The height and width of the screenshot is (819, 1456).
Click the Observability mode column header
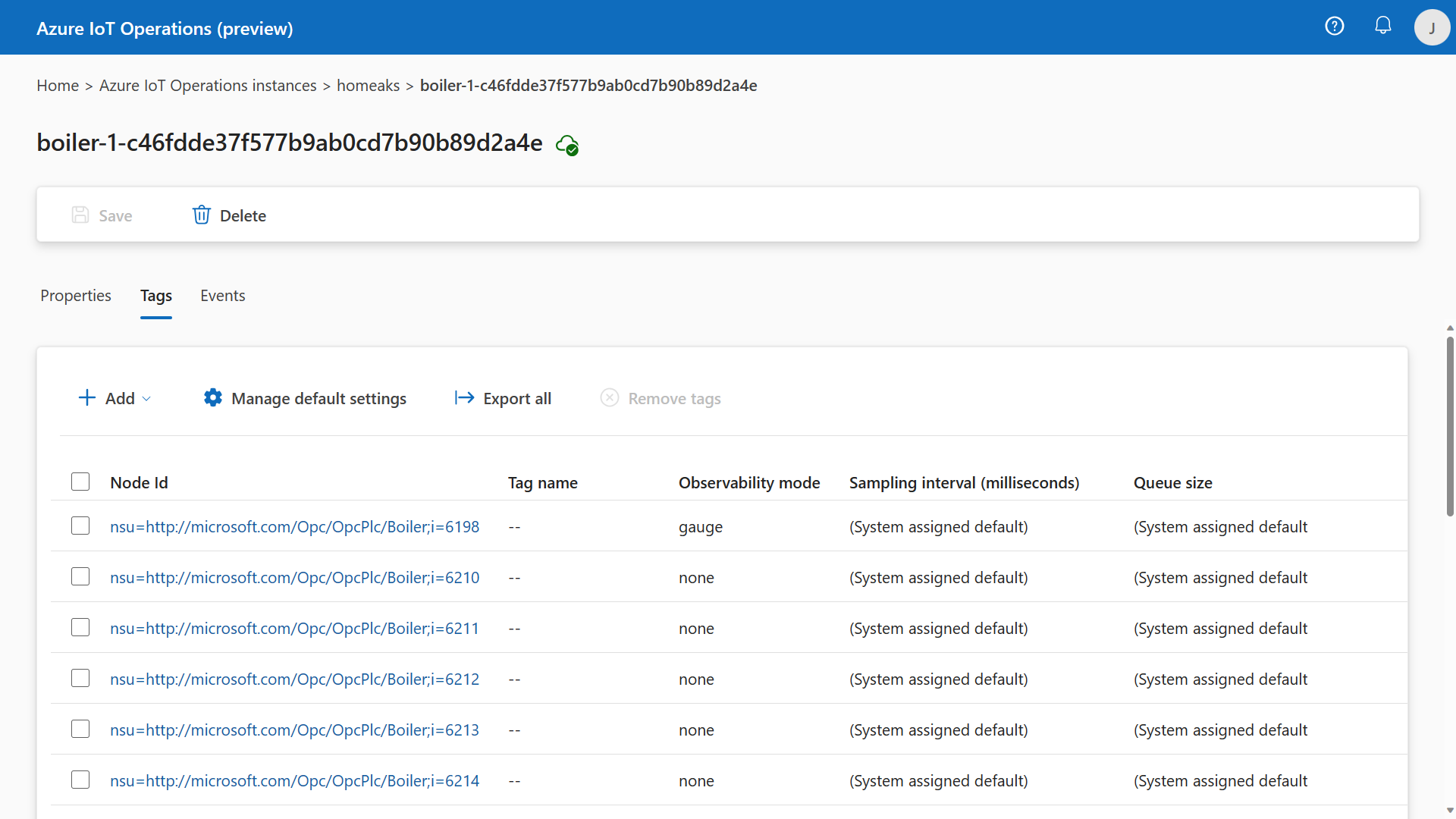[x=749, y=483]
